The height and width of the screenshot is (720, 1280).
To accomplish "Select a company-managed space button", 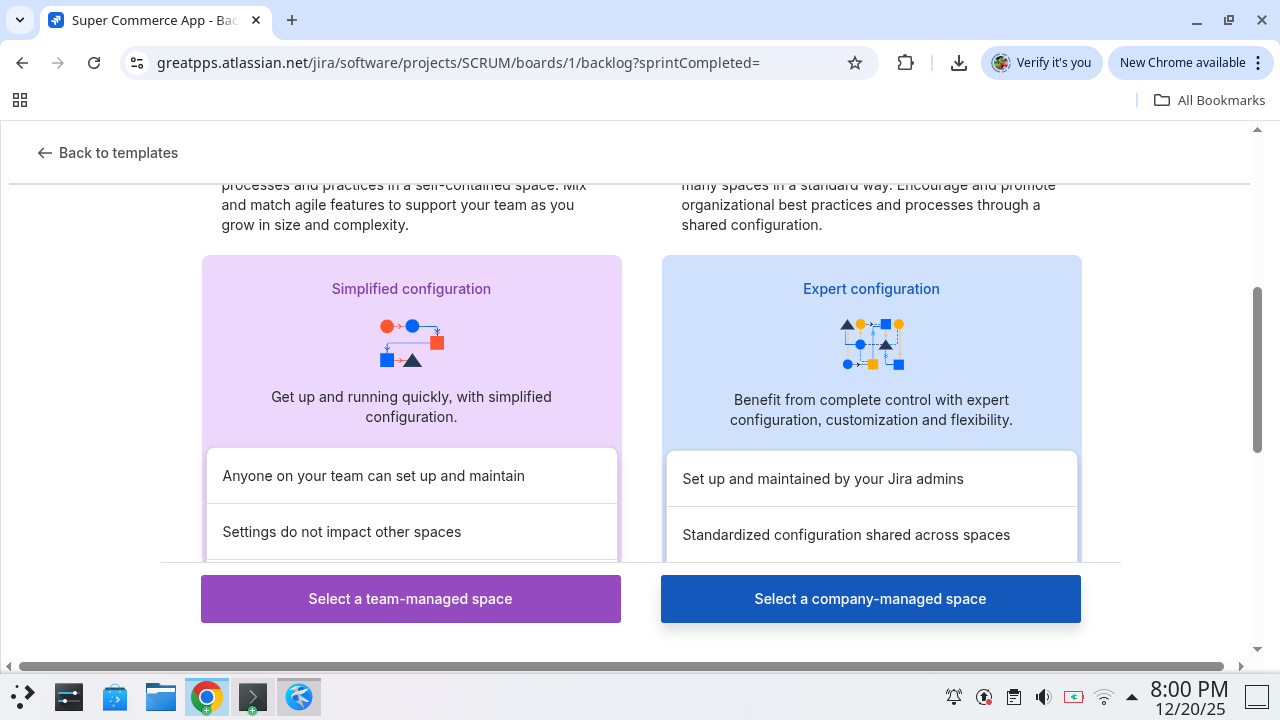I will pos(871,599).
